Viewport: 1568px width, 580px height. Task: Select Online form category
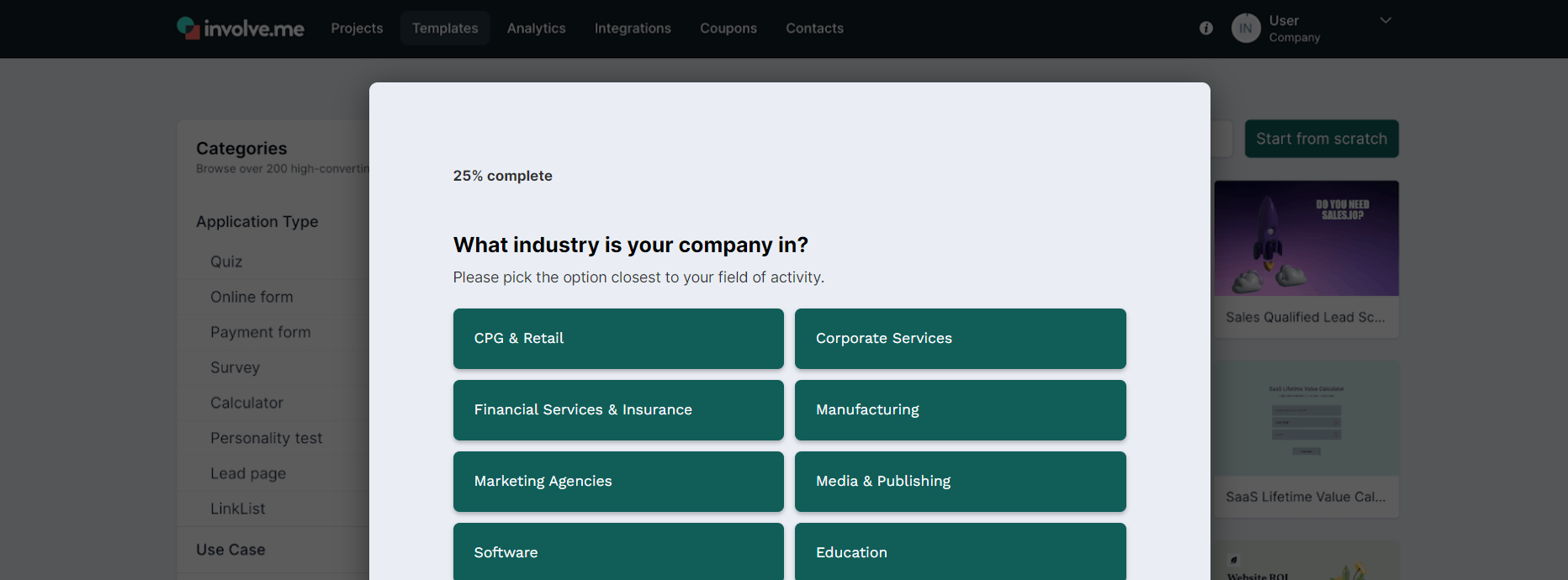252,297
